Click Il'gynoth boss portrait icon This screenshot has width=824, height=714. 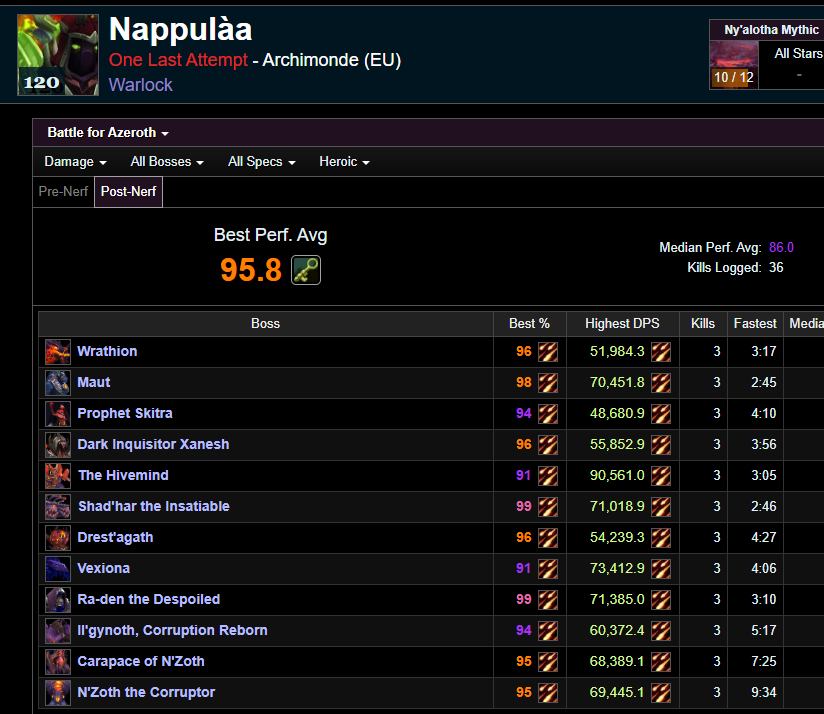tap(58, 630)
